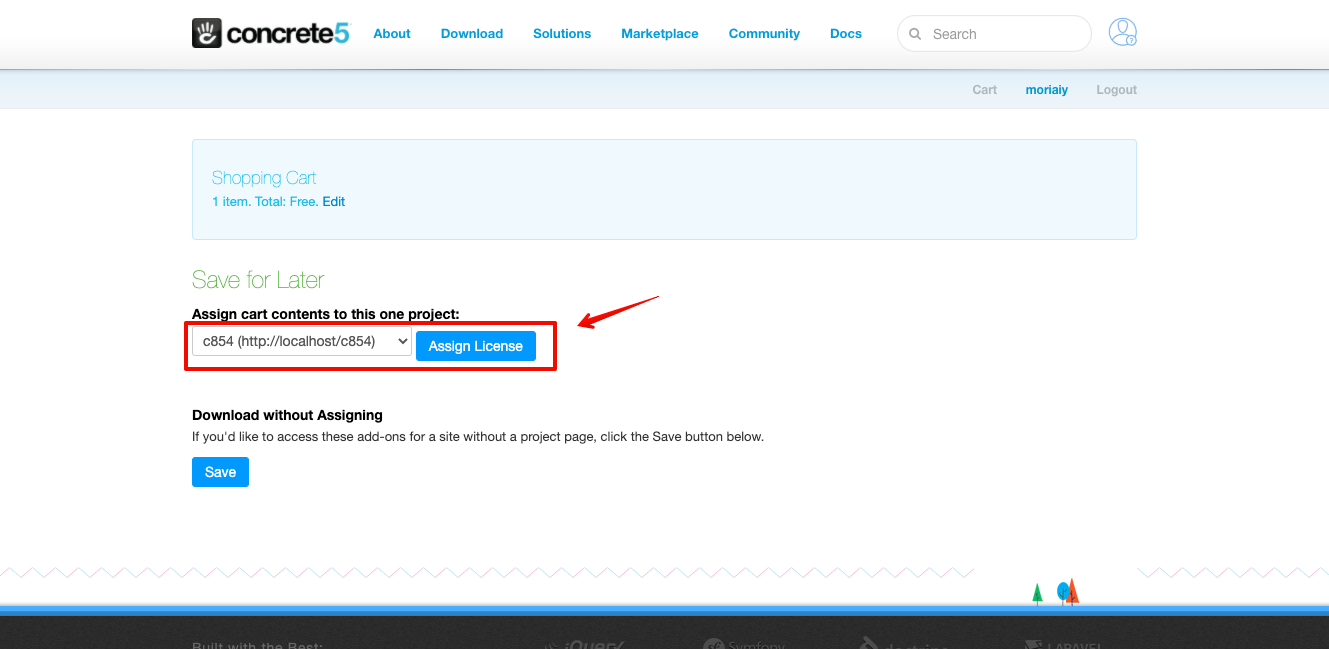Viewport: 1329px width, 649px height.
Task: Click the Edit link in Shopping Cart
Action: coord(333,202)
